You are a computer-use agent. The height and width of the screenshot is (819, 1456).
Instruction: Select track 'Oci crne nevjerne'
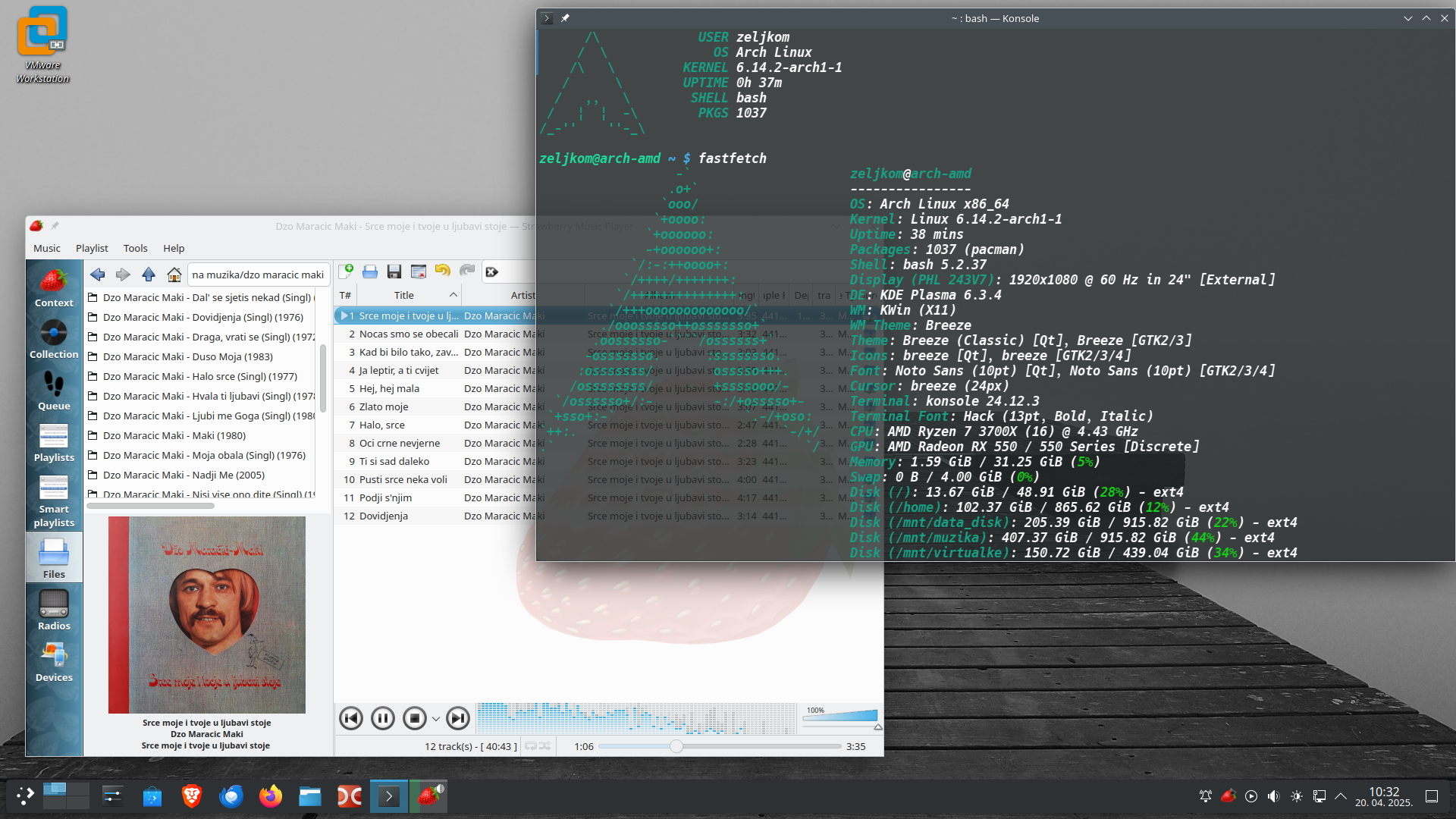(400, 443)
